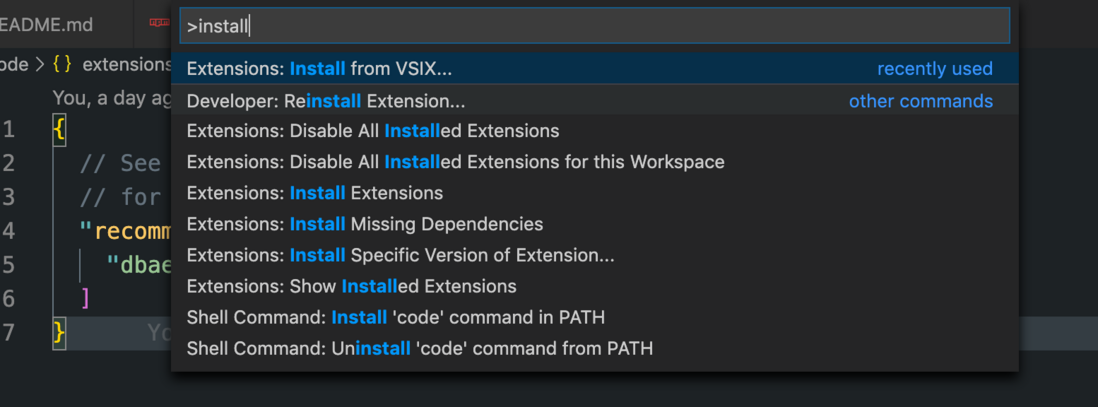Run Extensions: Install from VSIX... command
This screenshot has width=1098, height=407.
(x=595, y=69)
